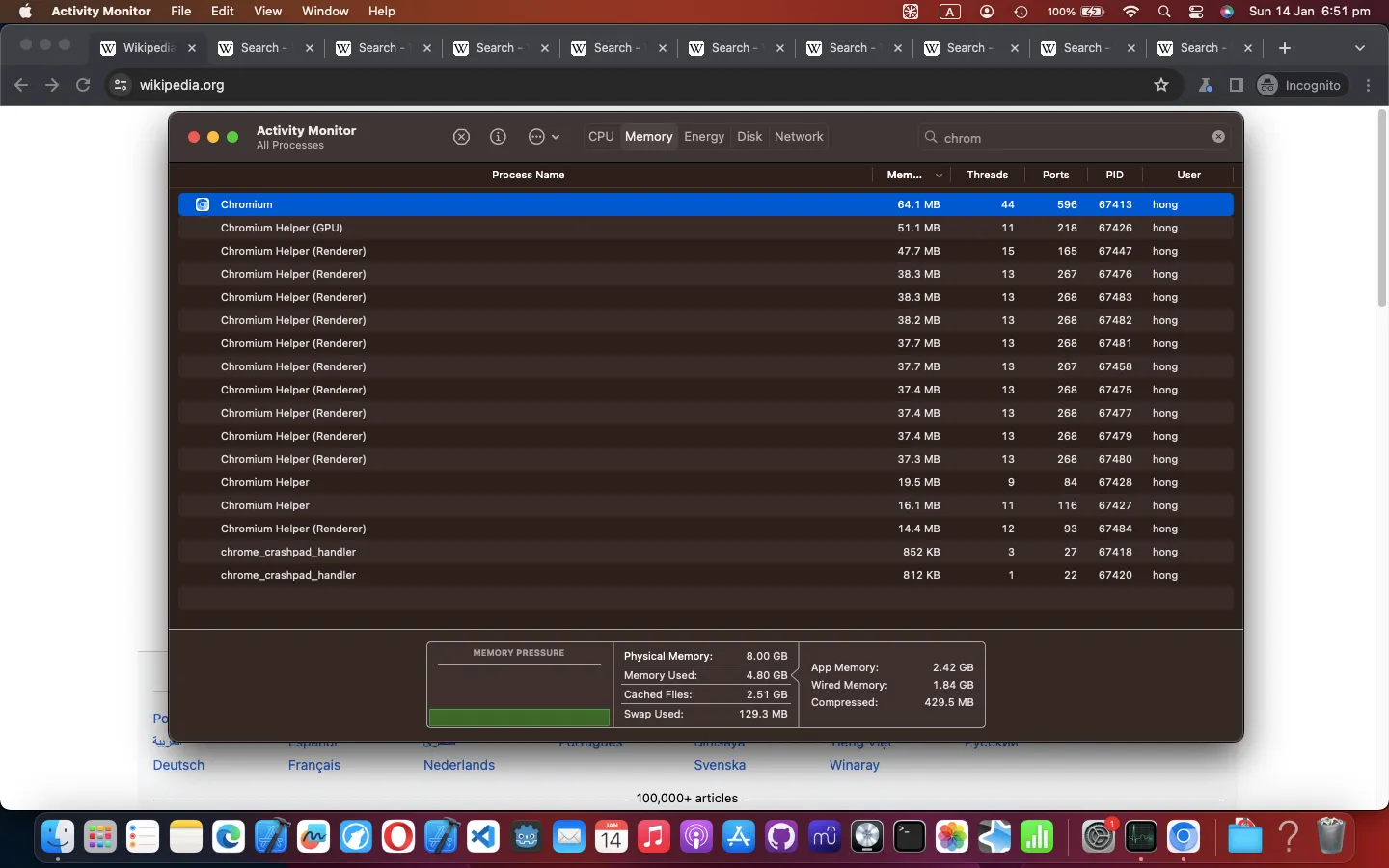Open the Apple menu
Screen dimensions: 1389x868
pyautogui.click(x=25, y=12)
